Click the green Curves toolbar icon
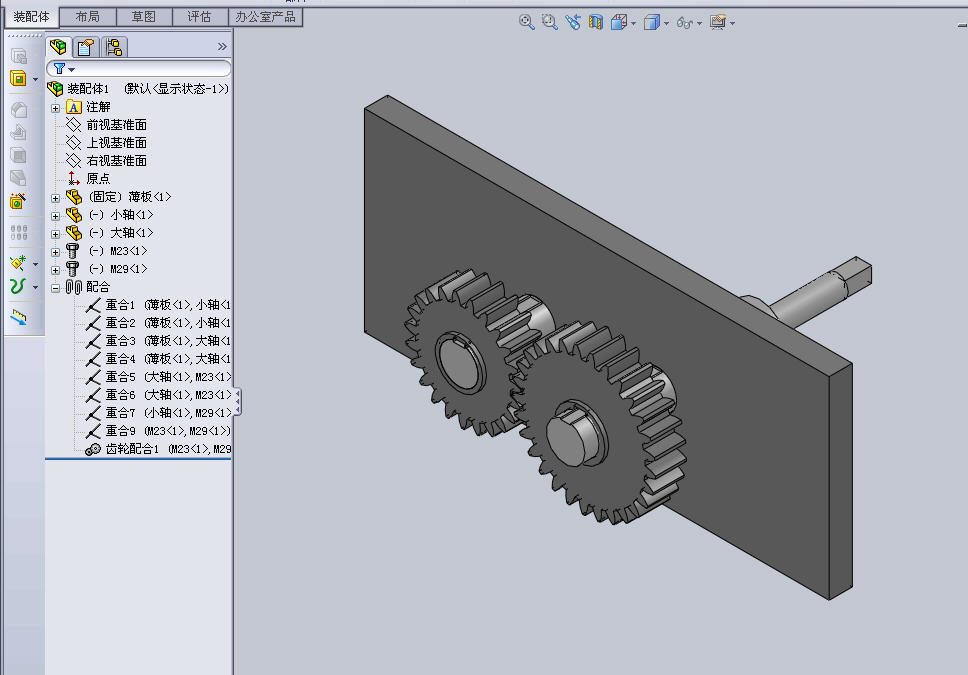Viewport: 968px width, 675px height. coord(18,286)
